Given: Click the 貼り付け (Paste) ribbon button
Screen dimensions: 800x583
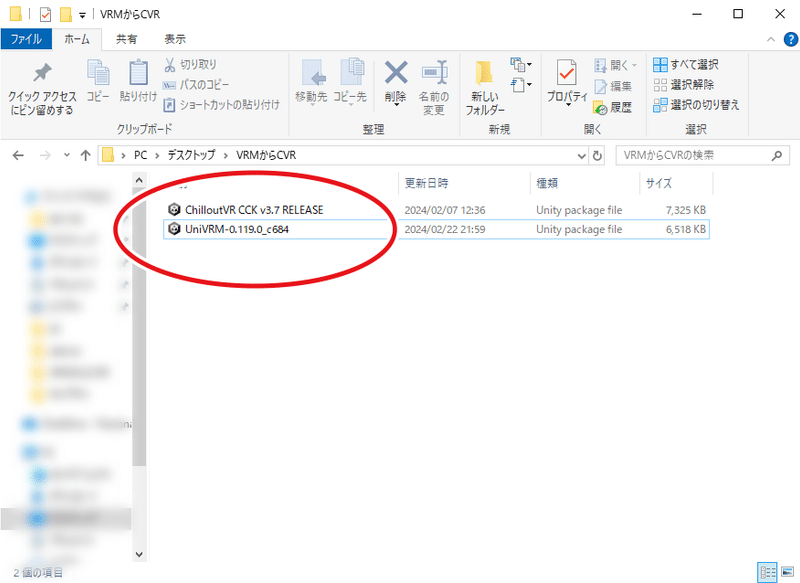Looking at the screenshot, I should 138,81.
